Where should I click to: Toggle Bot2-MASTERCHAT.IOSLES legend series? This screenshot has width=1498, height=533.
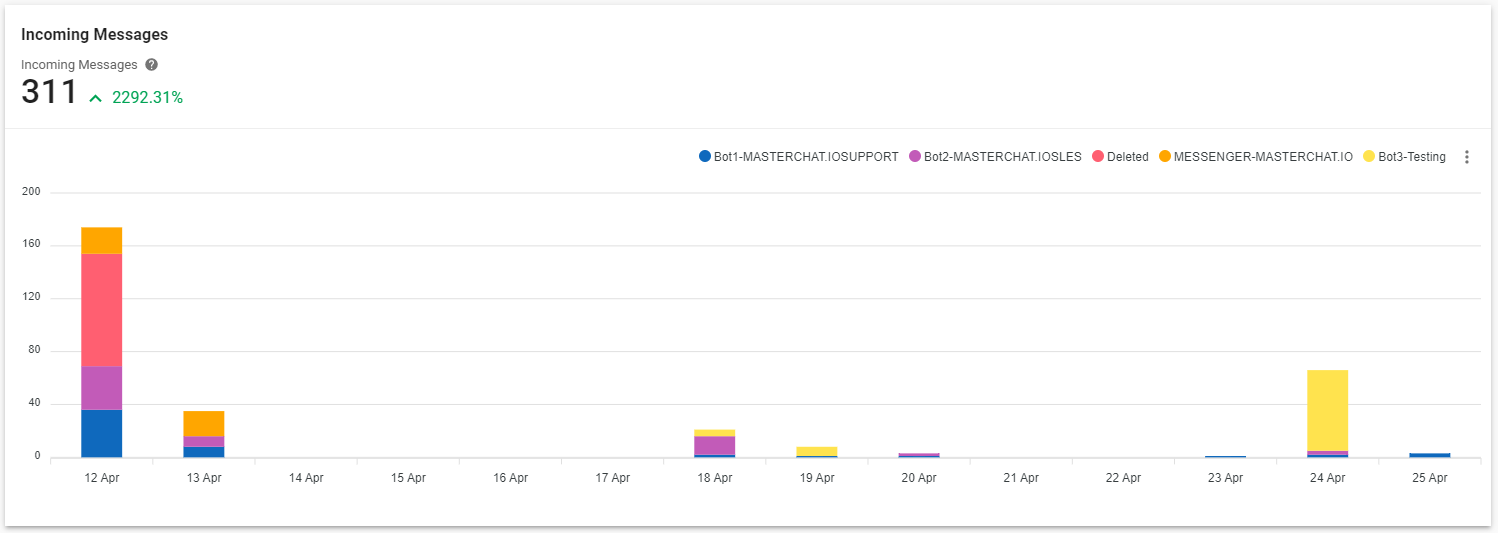pyautogui.click(x=995, y=157)
